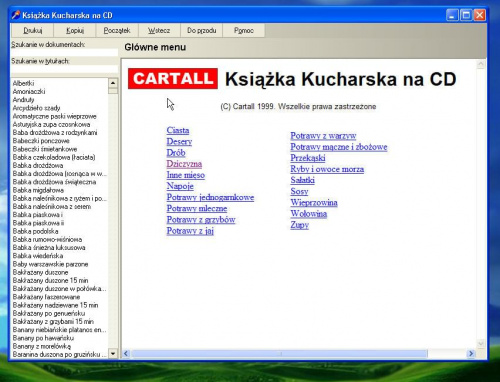Select Babka podolska recipe
This screenshot has width=500, height=382.
click(x=35, y=231)
